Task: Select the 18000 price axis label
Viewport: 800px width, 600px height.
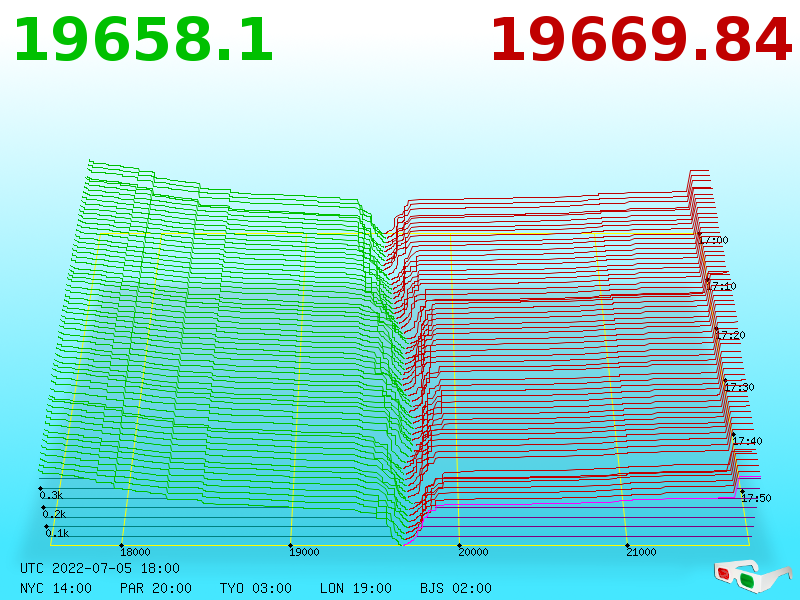Action: [135, 552]
